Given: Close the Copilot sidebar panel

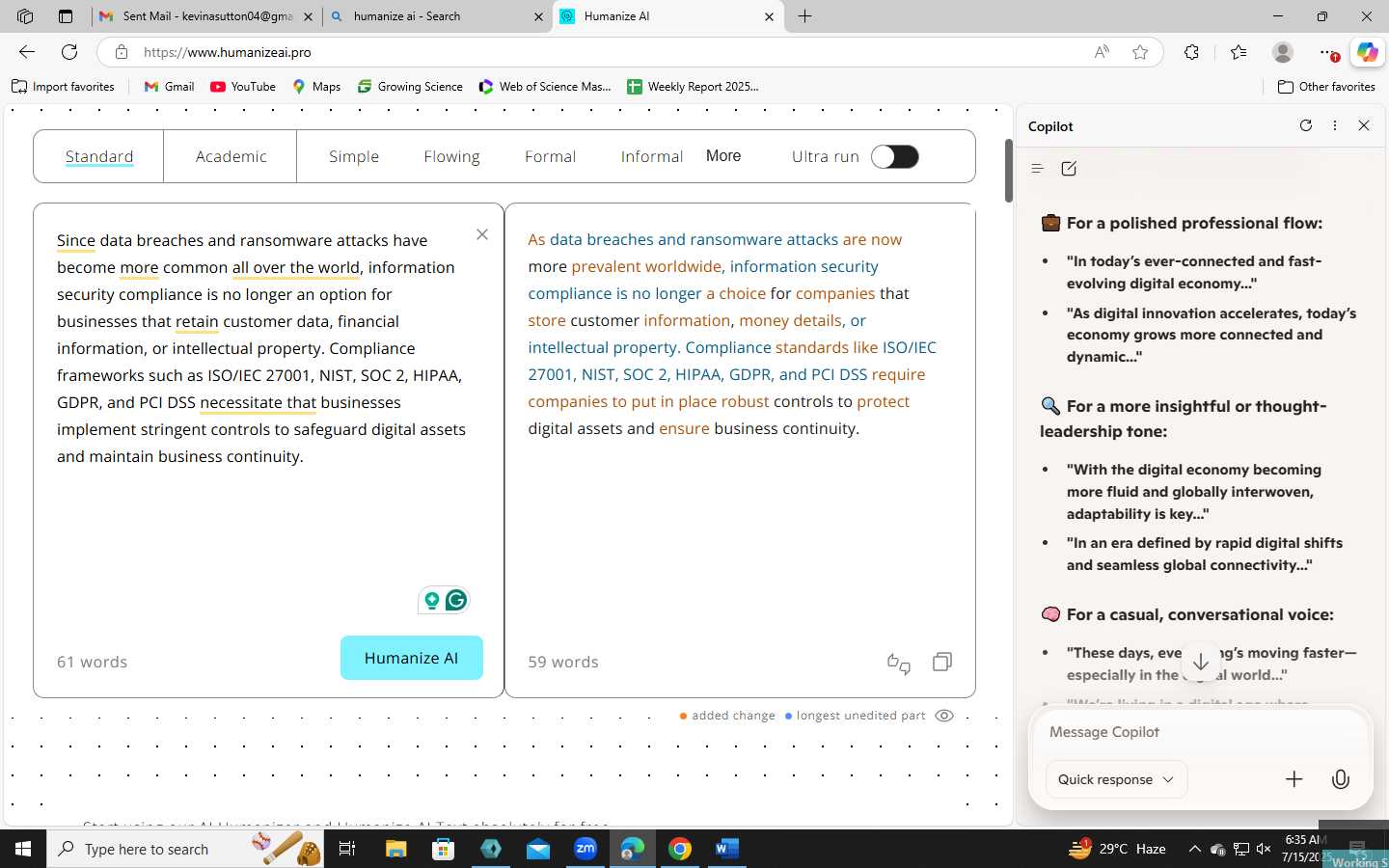Looking at the screenshot, I should click(x=1364, y=125).
